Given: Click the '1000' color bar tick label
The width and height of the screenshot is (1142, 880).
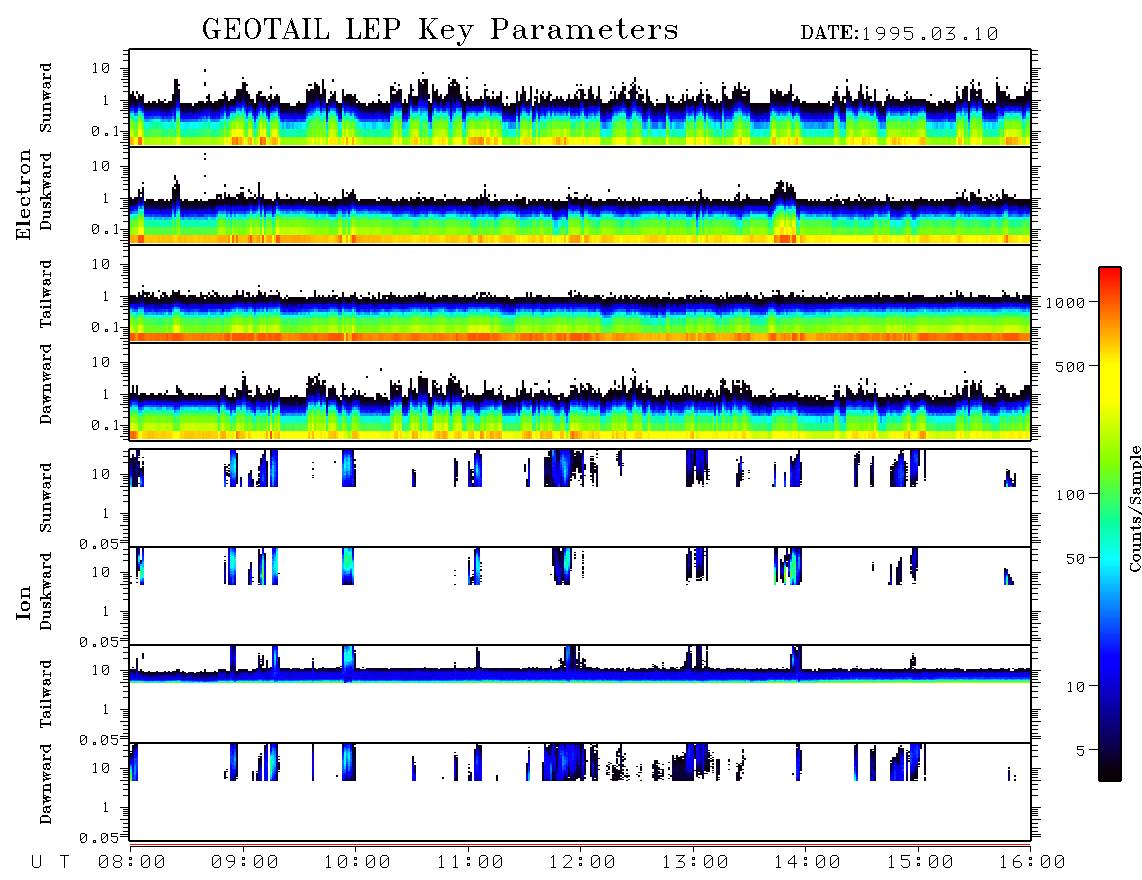Looking at the screenshot, I should (1065, 302).
